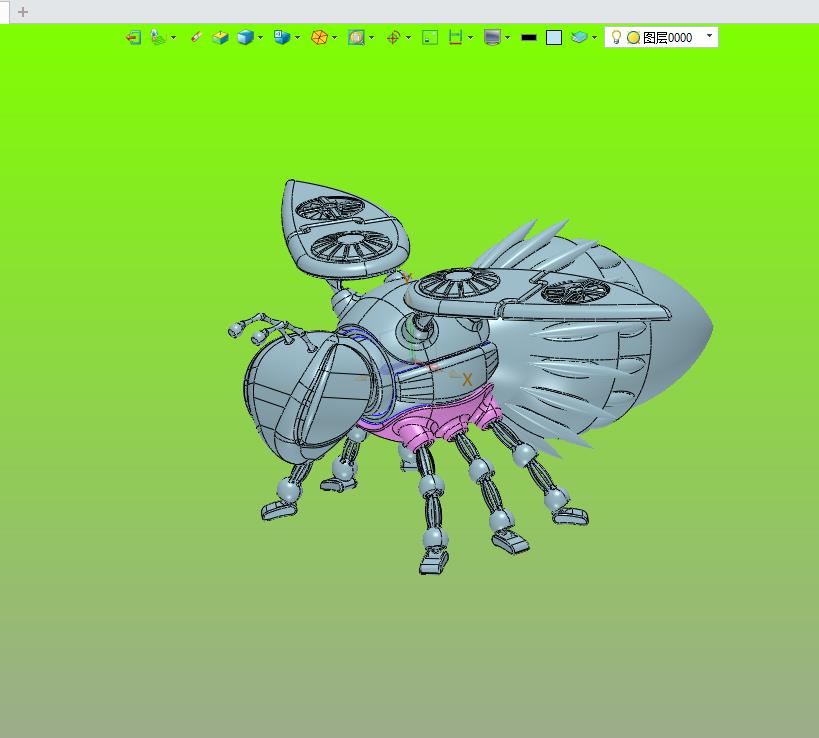The height and width of the screenshot is (738, 819).
Task: Open dropdown beside dimension measure icon
Action: pyautogui.click(x=471, y=38)
